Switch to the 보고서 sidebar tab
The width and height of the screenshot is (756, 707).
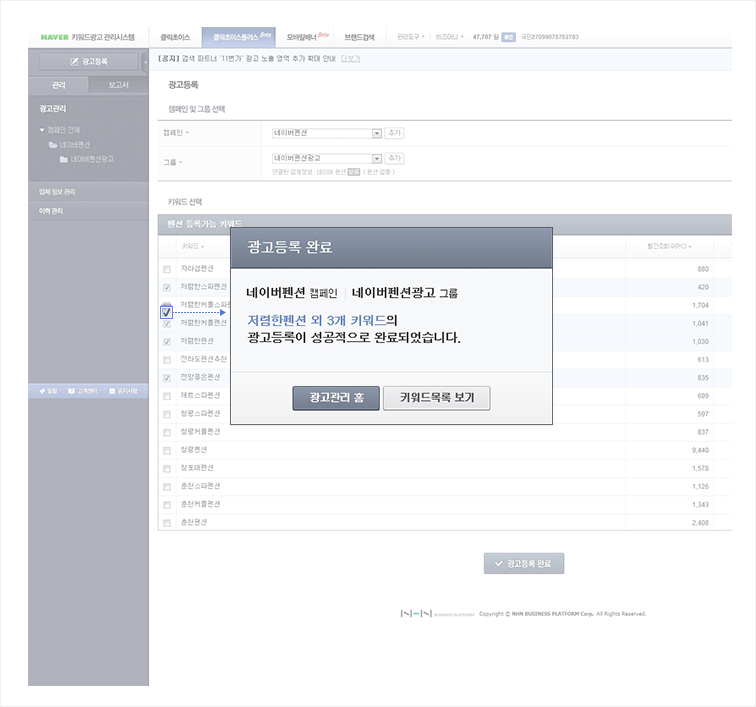click(119, 85)
